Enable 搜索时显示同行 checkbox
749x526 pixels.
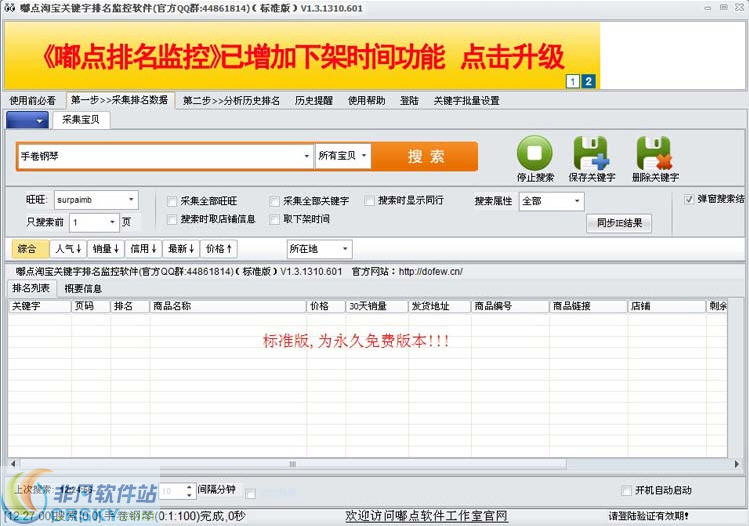click(x=369, y=201)
